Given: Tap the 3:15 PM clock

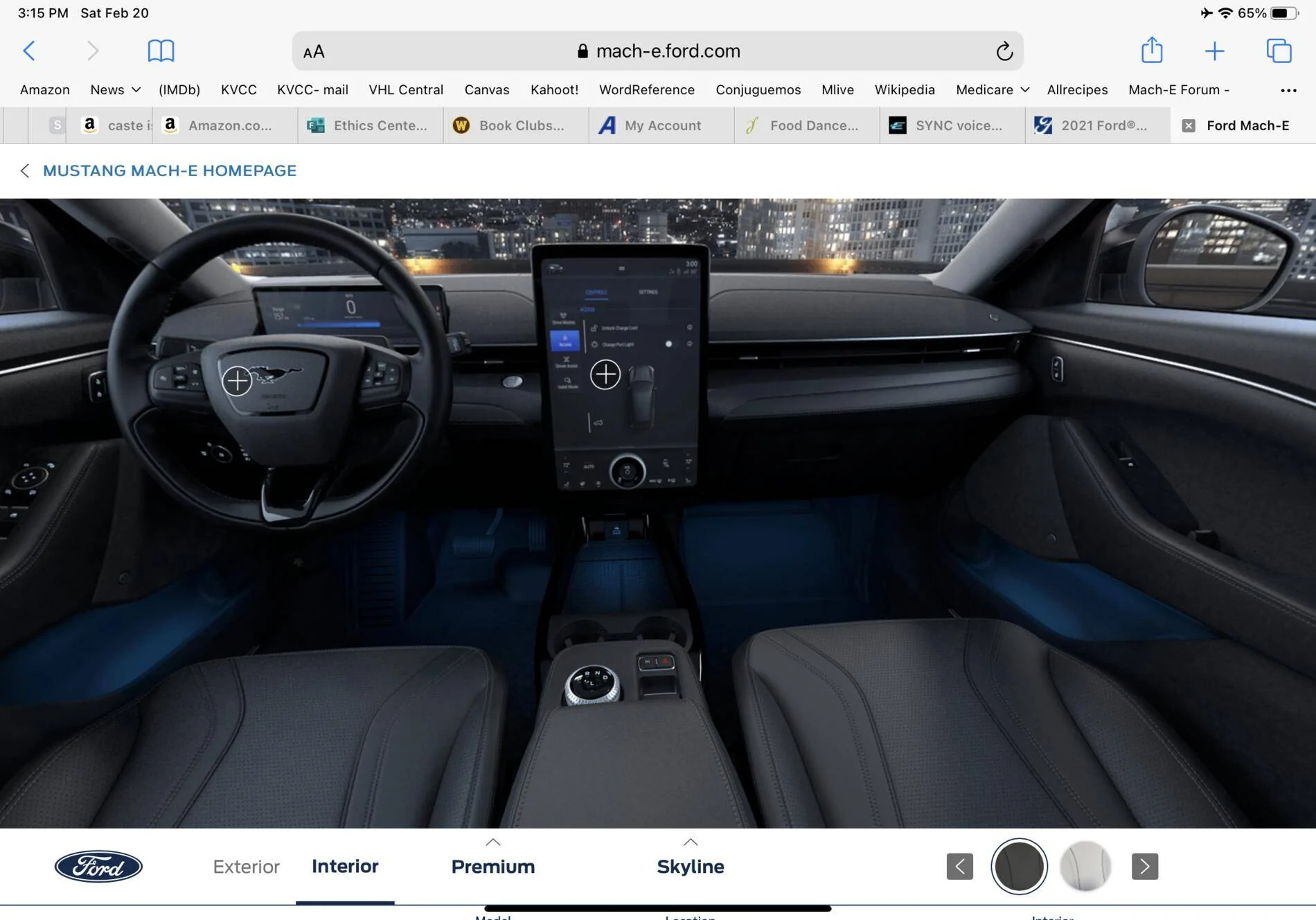Looking at the screenshot, I should click(x=43, y=13).
